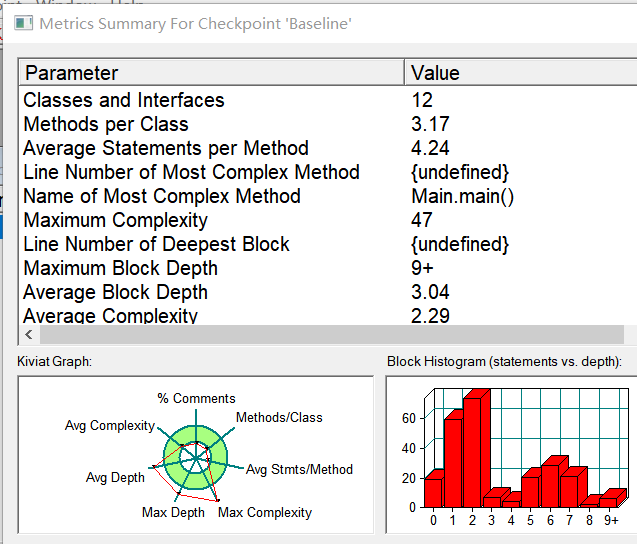Screen dimensions: 637x544
Task: Select the Average Statements per Method row
Action: click(x=328, y=148)
